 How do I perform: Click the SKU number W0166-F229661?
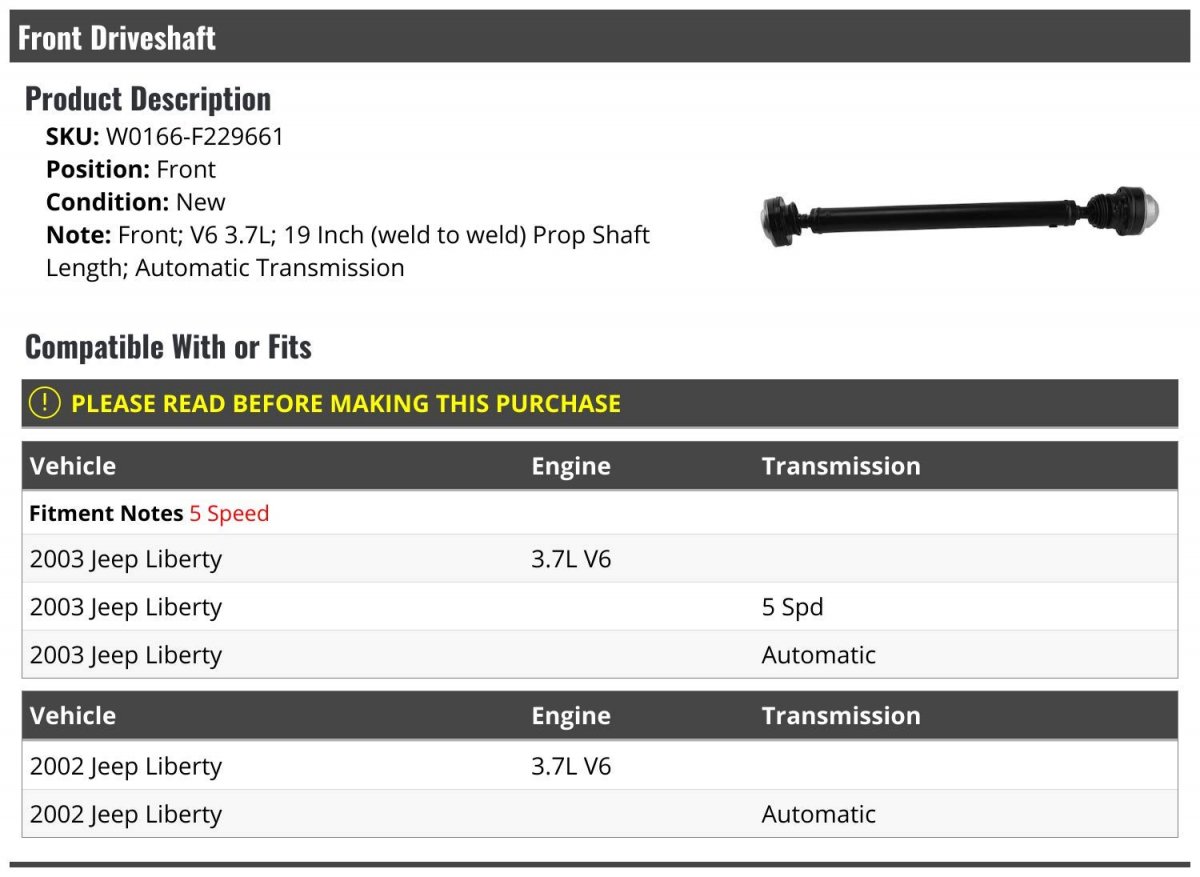coord(195,137)
